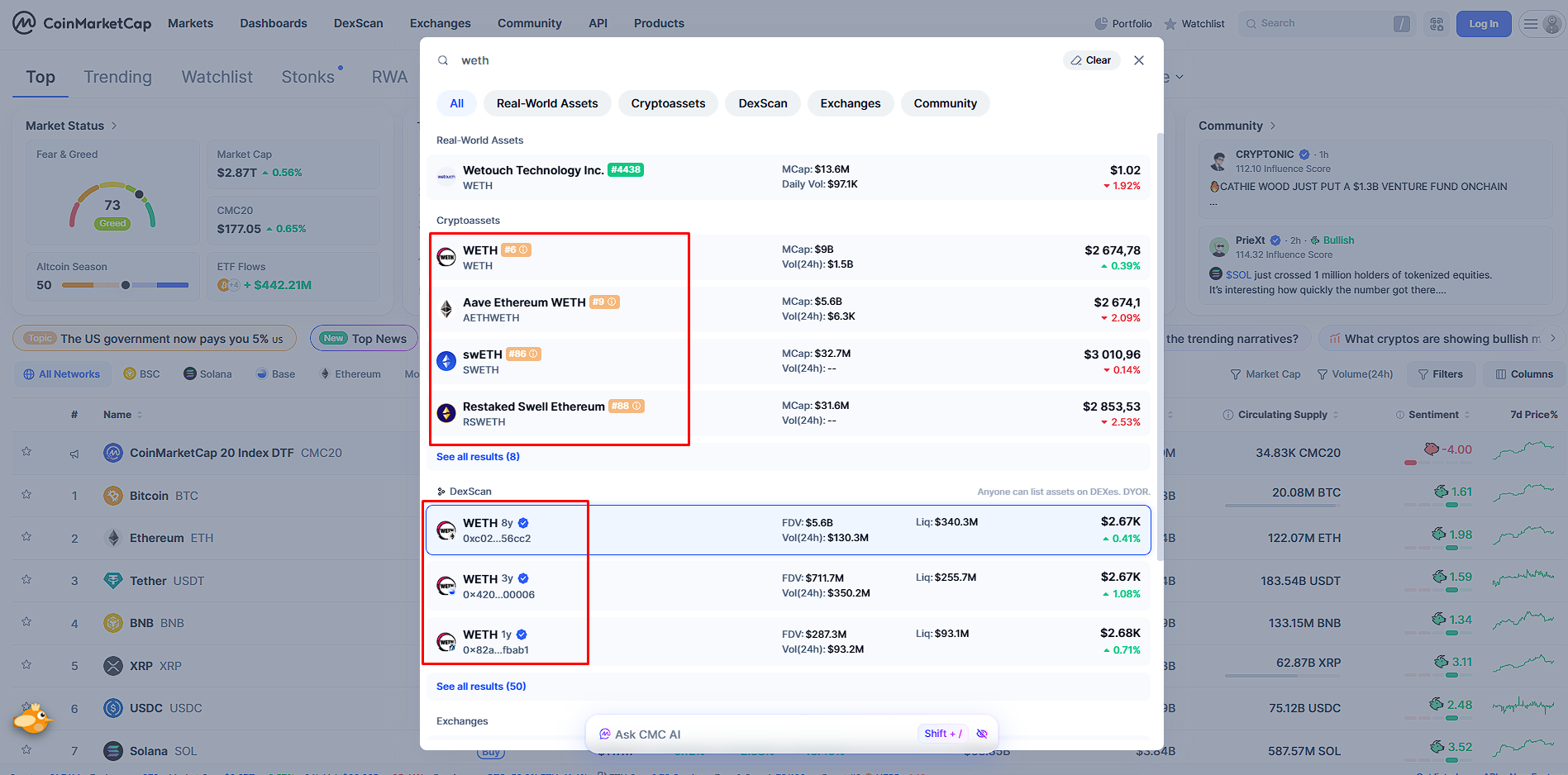Screen dimensions: 1568x775
Task: Add Bitcoin to watchlist star
Action: click(26, 495)
